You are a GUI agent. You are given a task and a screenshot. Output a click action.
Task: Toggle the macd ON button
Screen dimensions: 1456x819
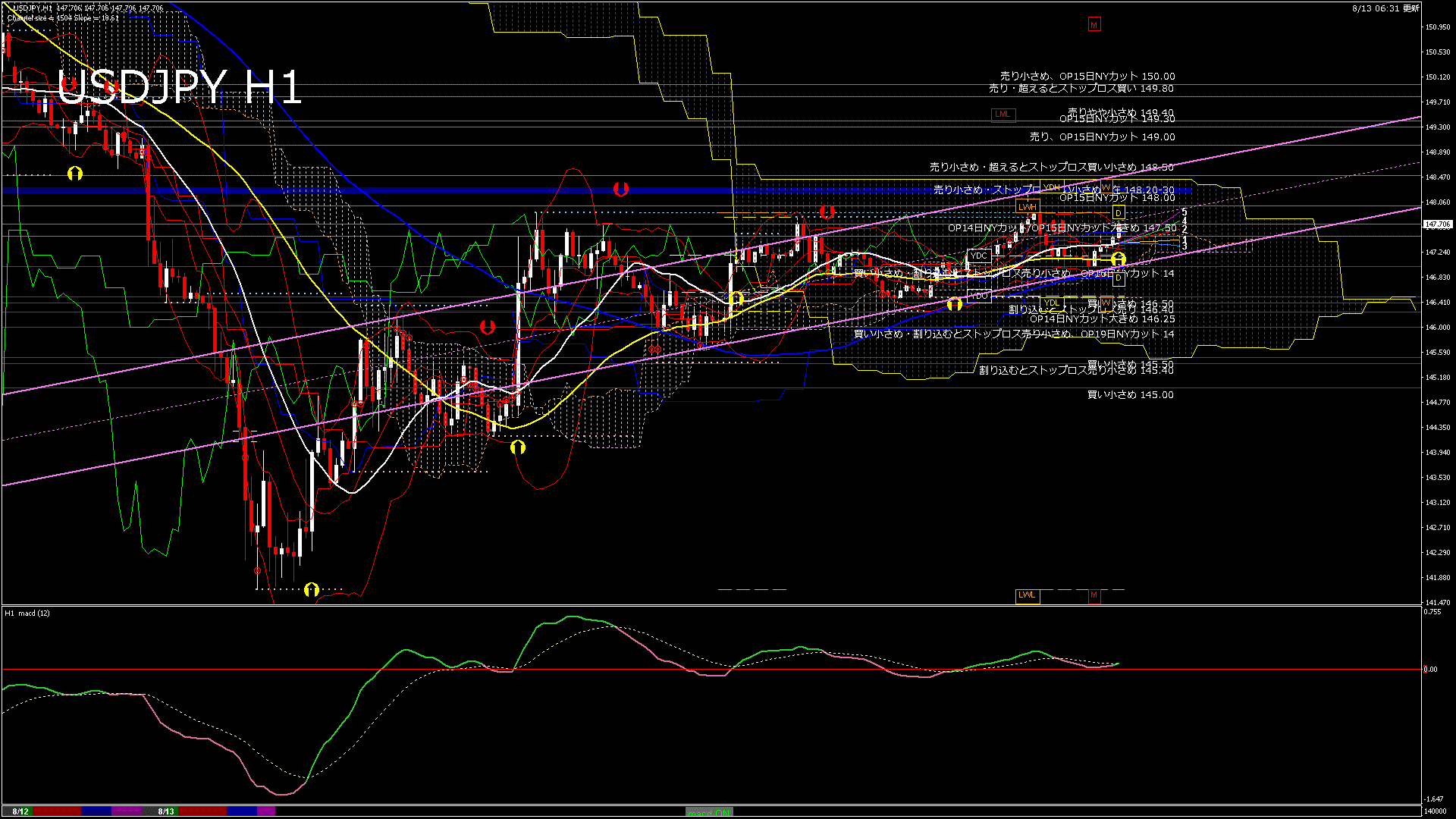click(x=708, y=812)
